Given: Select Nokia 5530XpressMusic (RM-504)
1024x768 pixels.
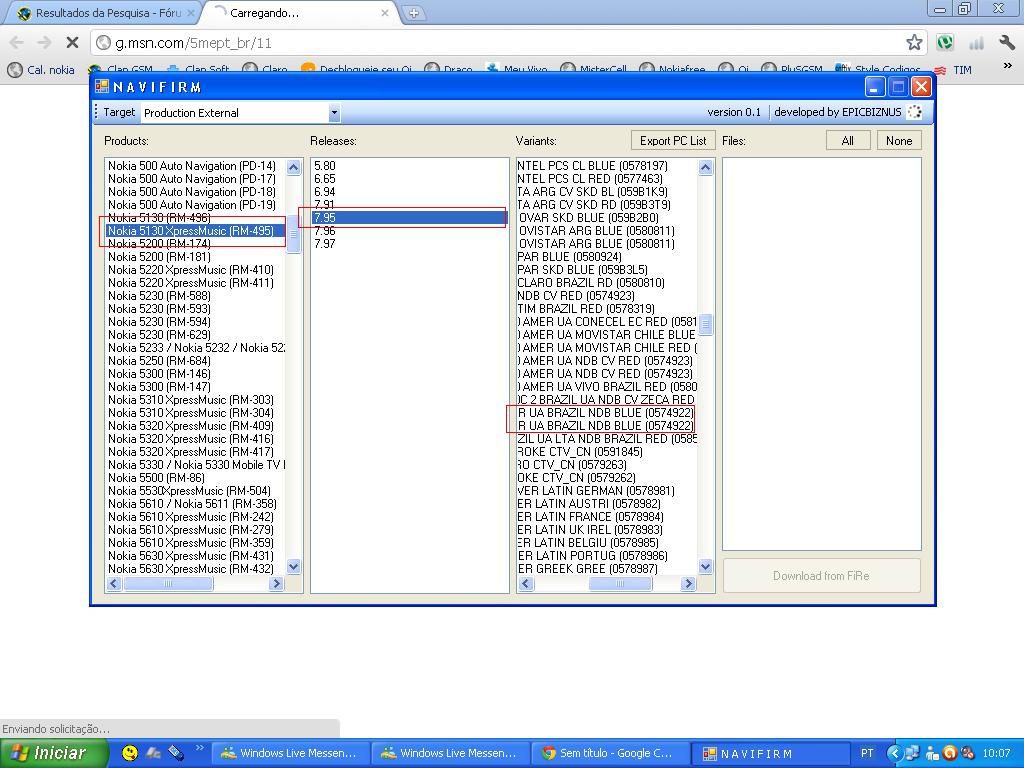Looking at the screenshot, I should pos(195,490).
